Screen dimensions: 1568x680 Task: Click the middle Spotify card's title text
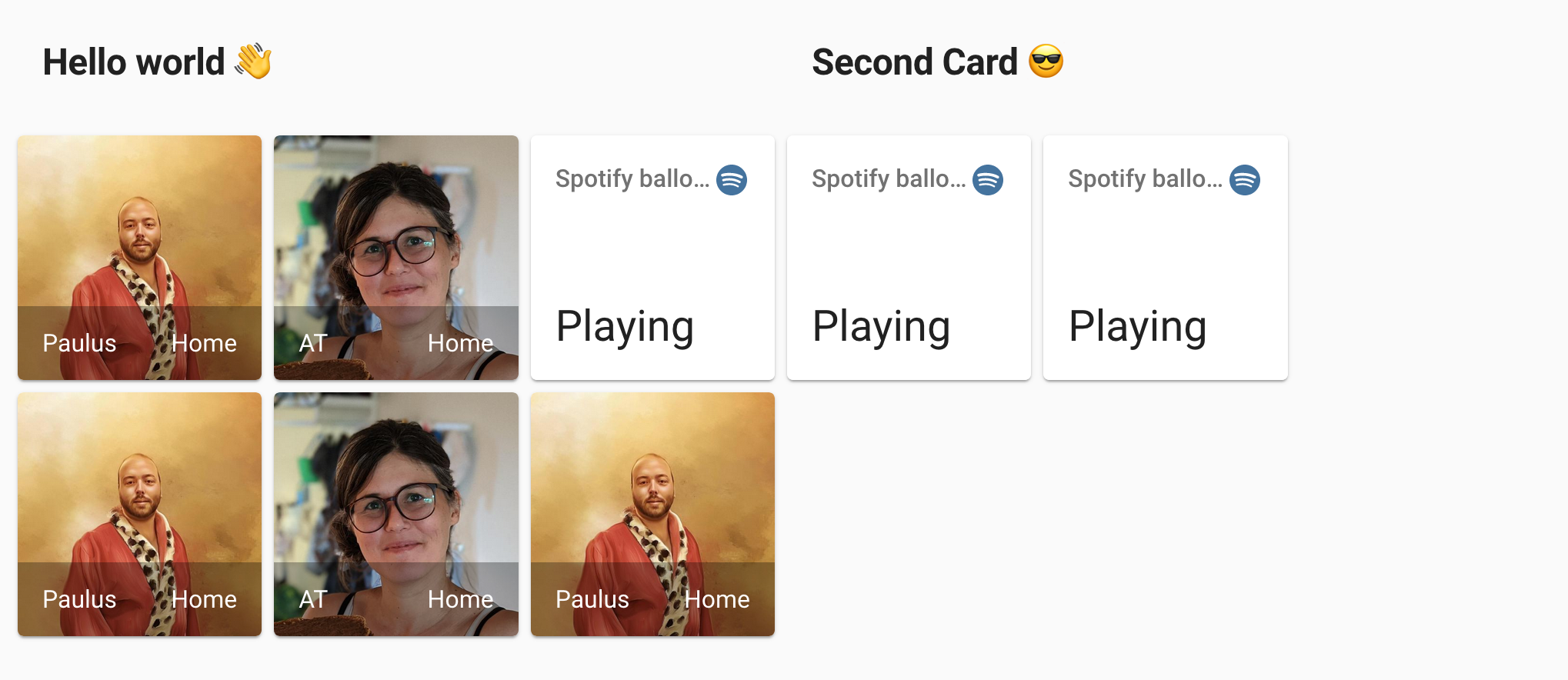[889, 179]
